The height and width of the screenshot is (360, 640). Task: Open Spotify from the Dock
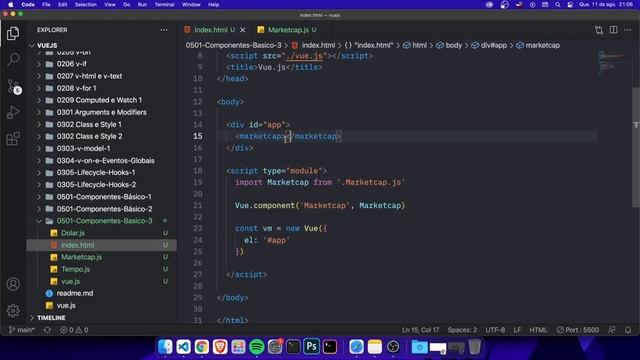[257, 347]
